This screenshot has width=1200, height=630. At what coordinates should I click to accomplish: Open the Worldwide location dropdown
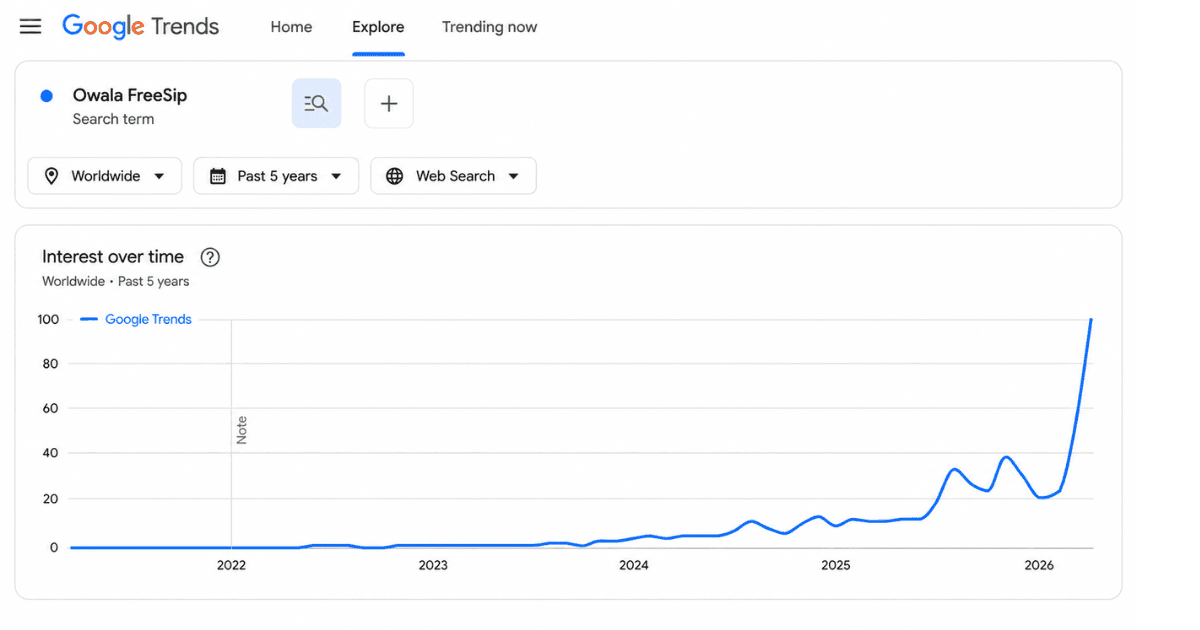pyautogui.click(x=105, y=176)
